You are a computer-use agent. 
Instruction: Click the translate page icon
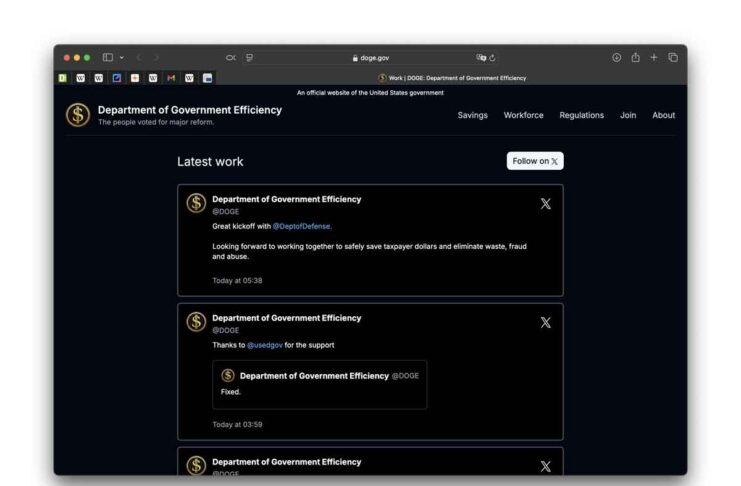481,58
